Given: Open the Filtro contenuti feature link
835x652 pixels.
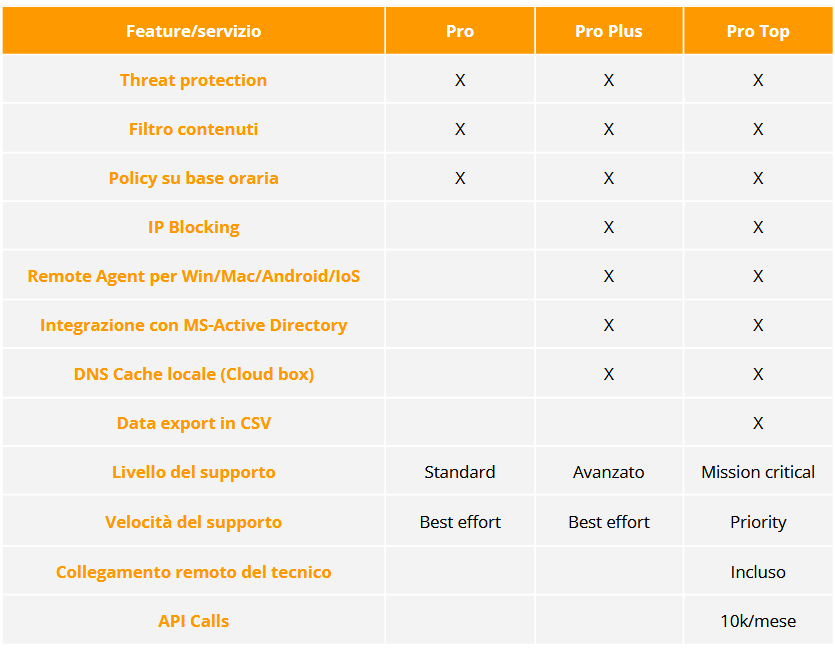Looking at the screenshot, I should (x=193, y=129).
